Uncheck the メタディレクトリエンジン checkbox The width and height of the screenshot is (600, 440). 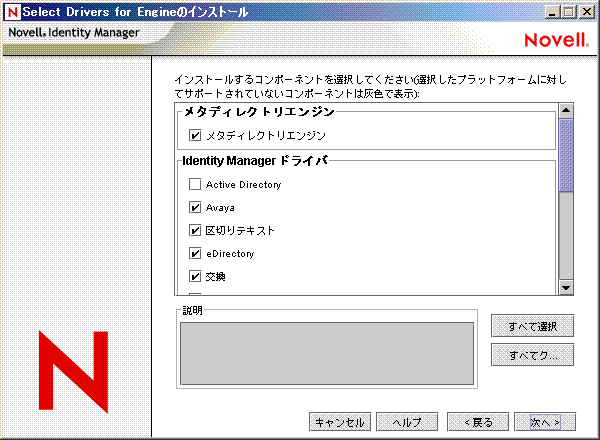195,135
